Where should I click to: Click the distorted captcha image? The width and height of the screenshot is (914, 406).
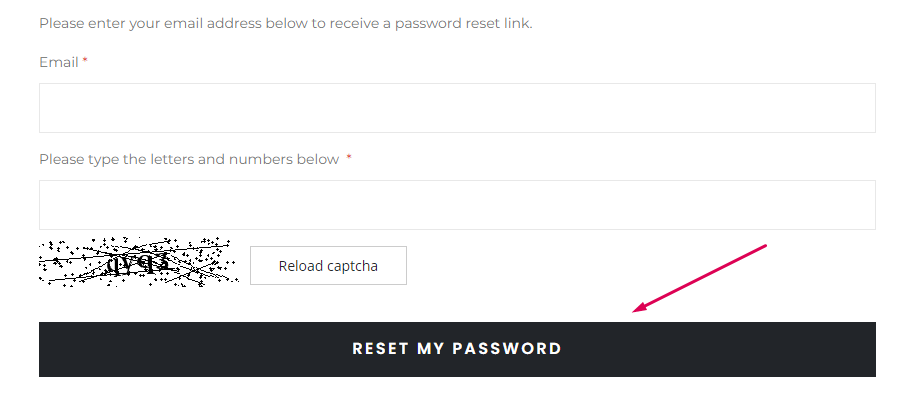point(139,262)
